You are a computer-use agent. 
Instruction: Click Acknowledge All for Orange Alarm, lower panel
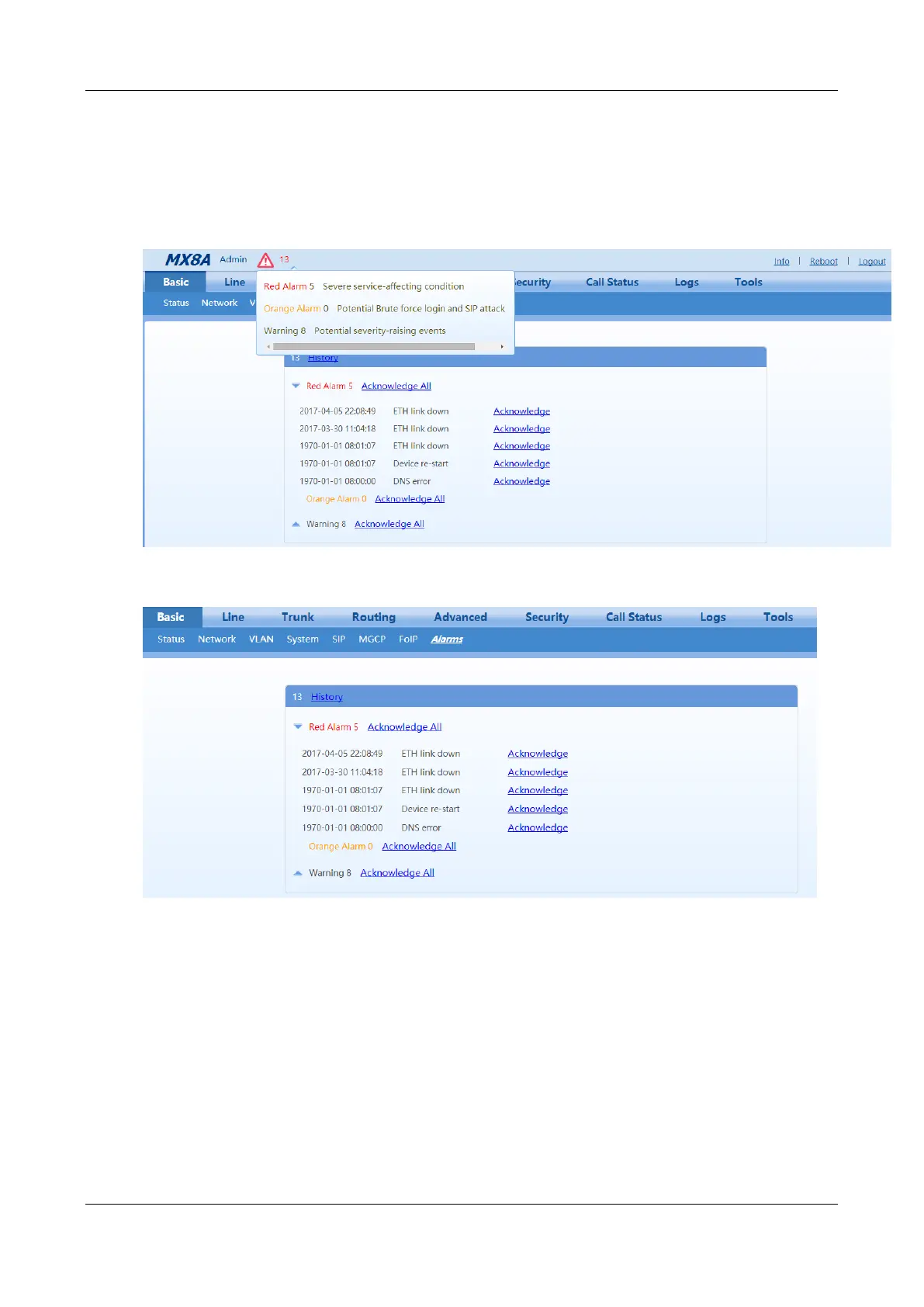pyautogui.click(x=419, y=847)
